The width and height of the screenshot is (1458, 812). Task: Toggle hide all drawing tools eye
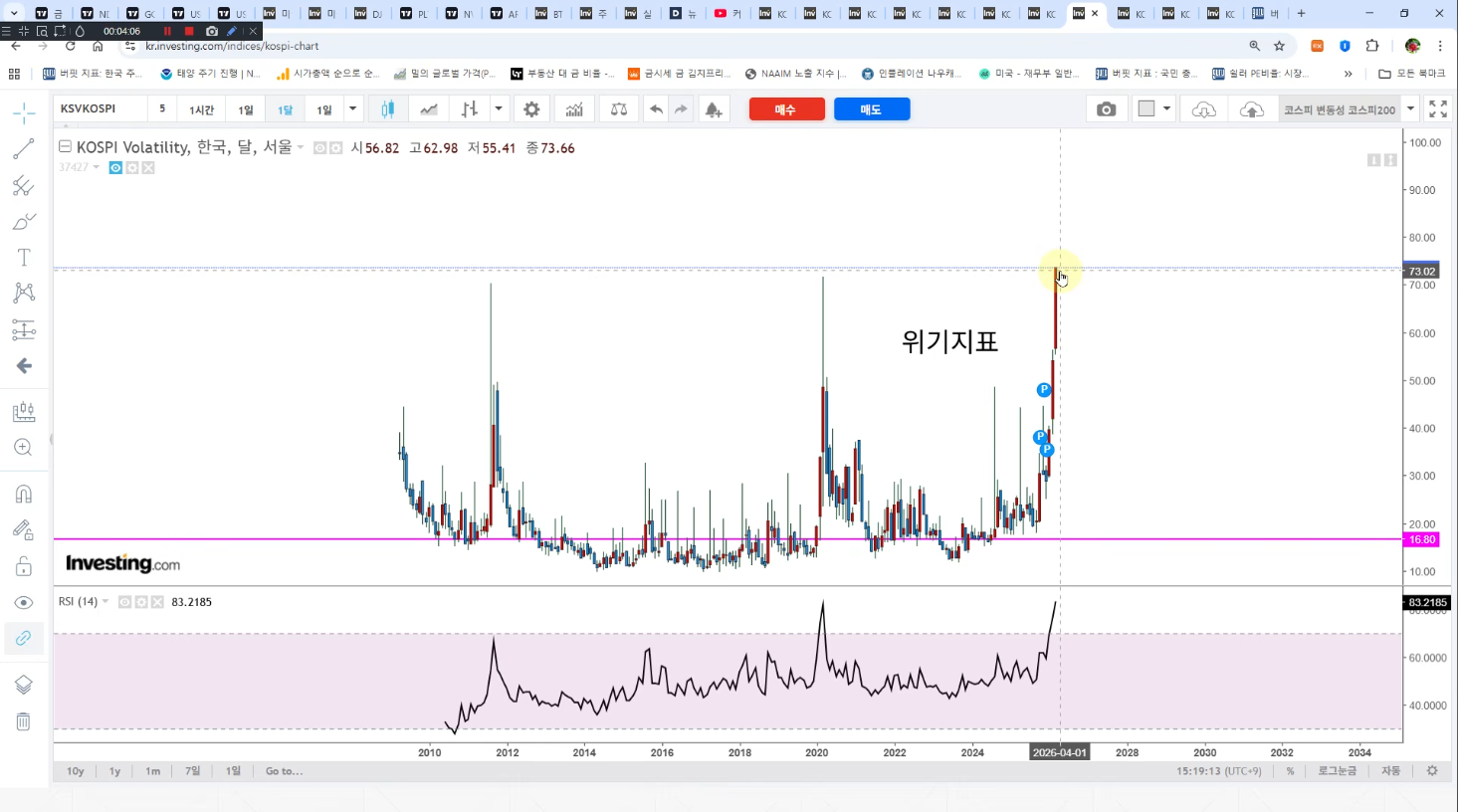[24, 603]
